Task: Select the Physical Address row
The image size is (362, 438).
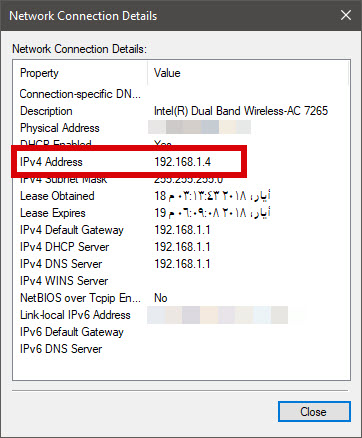Action: 181,128
